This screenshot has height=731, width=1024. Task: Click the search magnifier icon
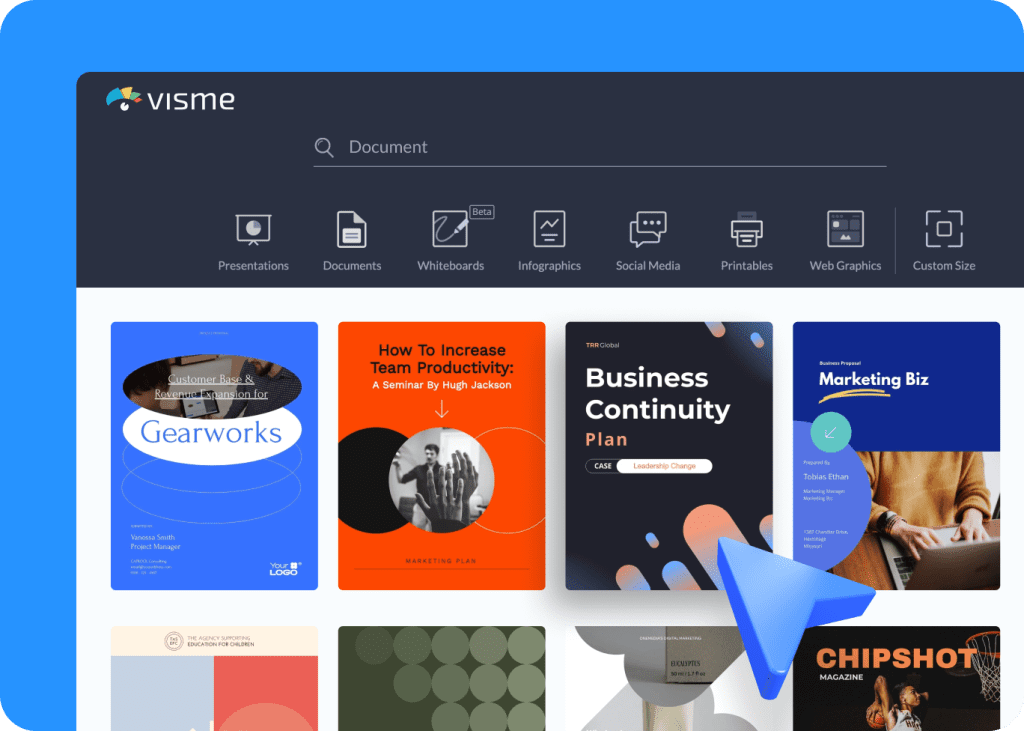(324, 148)
